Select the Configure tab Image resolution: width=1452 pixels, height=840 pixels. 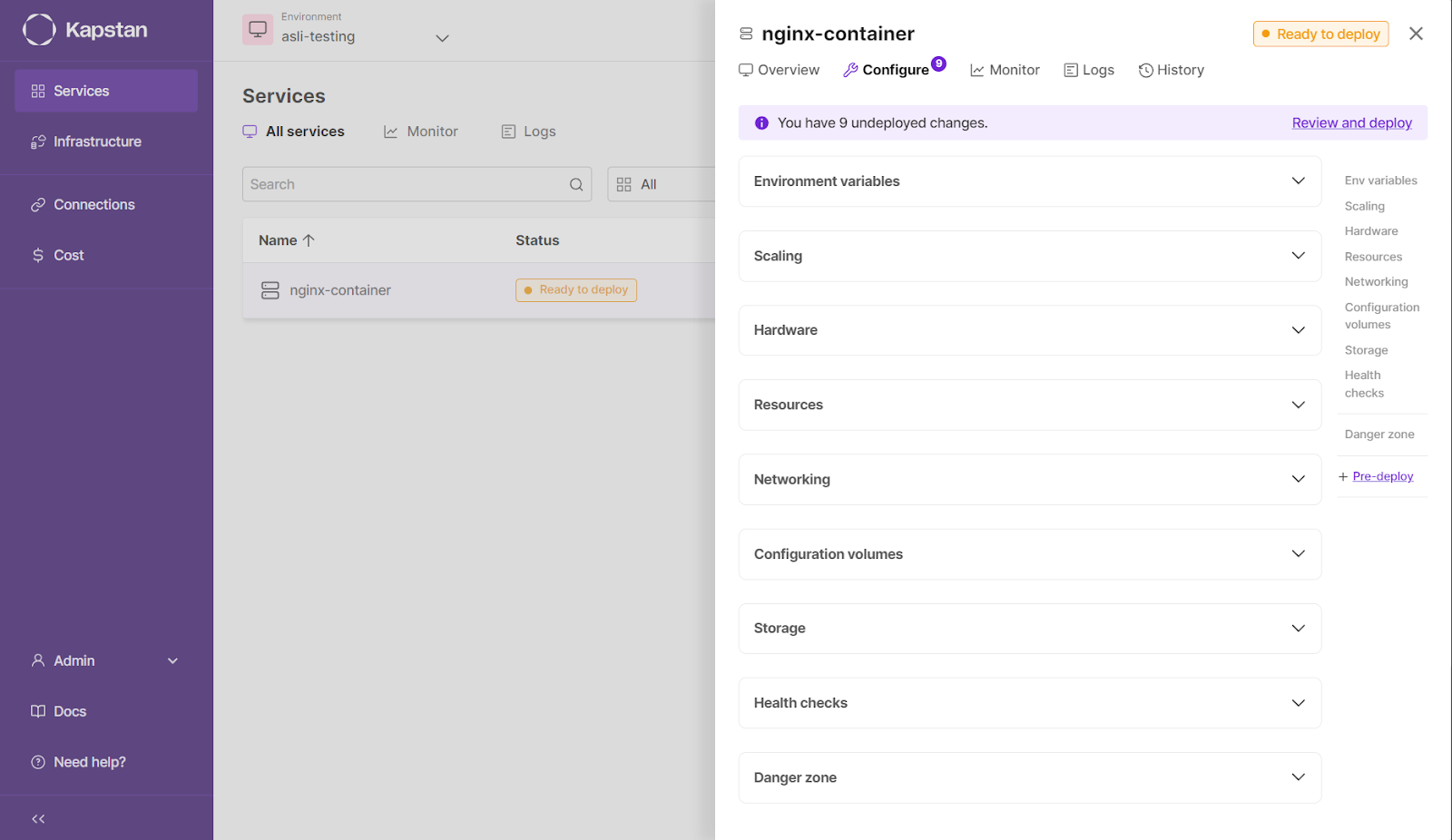coord(886,70)
